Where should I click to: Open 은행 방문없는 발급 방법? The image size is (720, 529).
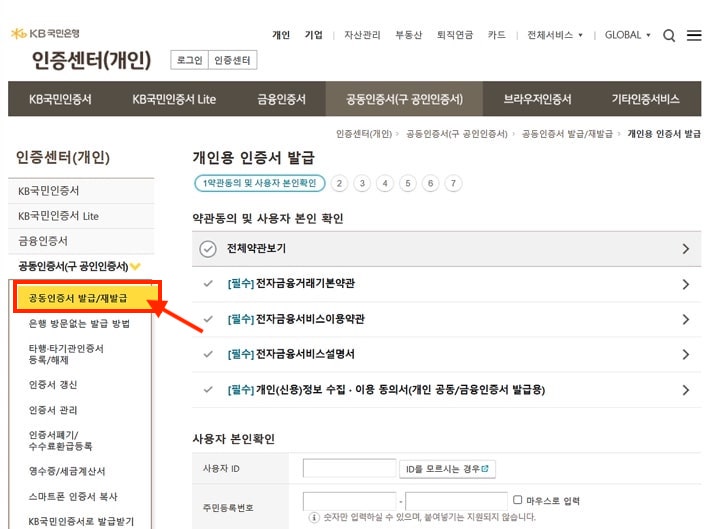point(79,323)
